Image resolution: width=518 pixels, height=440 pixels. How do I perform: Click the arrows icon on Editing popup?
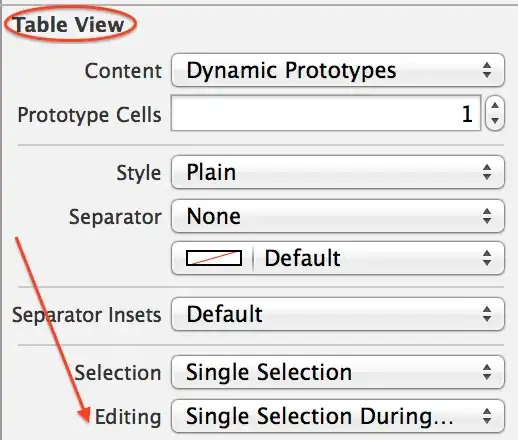[487, 416]
